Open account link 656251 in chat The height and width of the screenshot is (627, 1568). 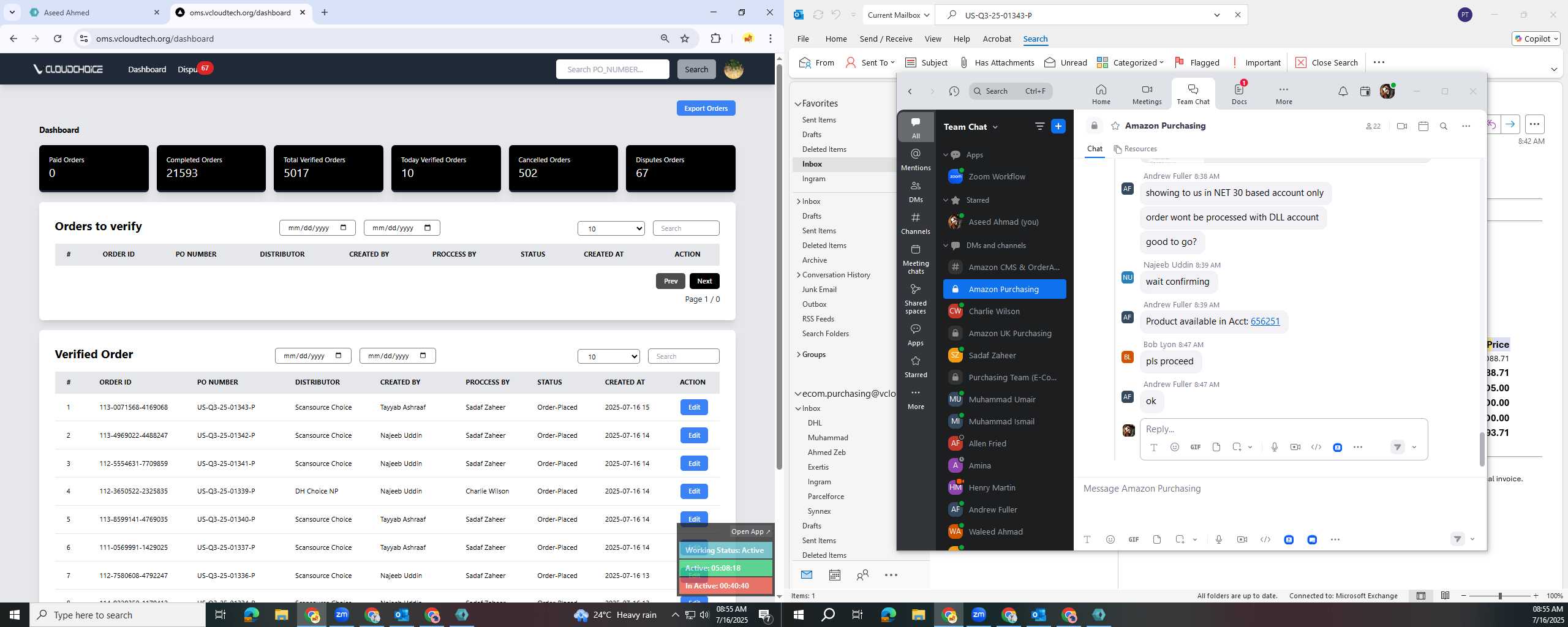click(x=1265, y=321)
